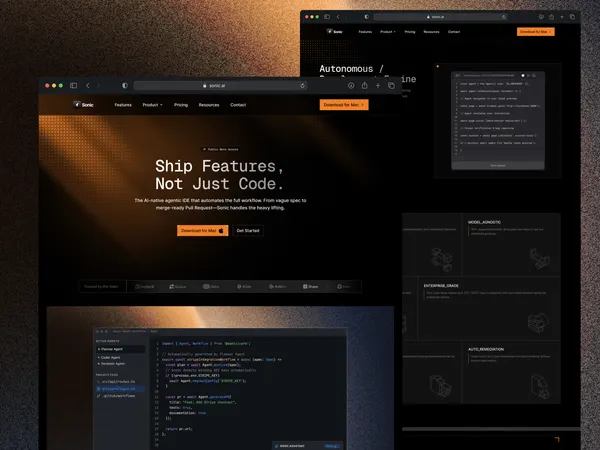
Task: Click the Get Started button
Action: click(x=248, y=230)
